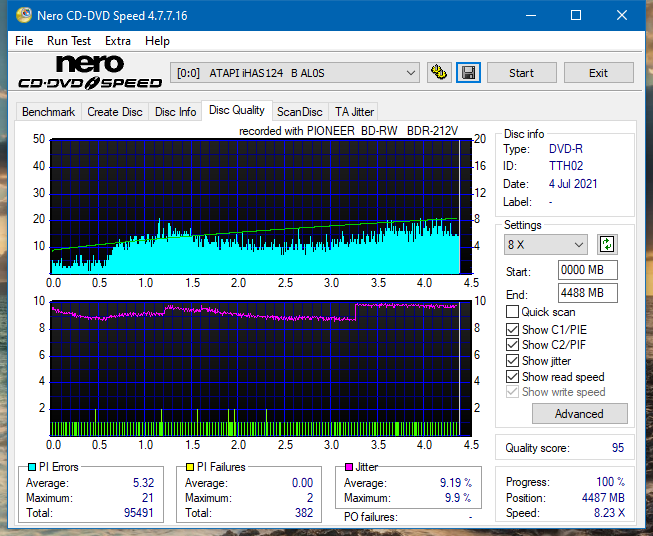The width and height of the screenshot is (653, 536).
Task: Open the 8 X speed dropdown
Action: click(x=546, y=244)
